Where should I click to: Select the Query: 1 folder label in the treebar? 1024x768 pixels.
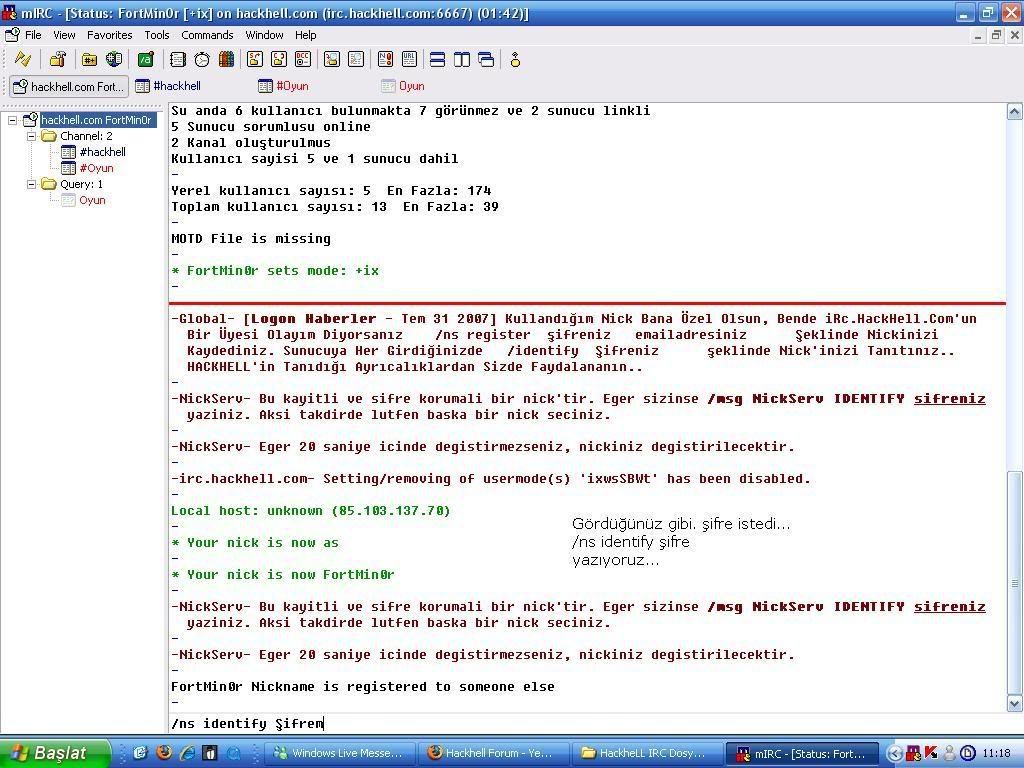click(x=82, y=184)
